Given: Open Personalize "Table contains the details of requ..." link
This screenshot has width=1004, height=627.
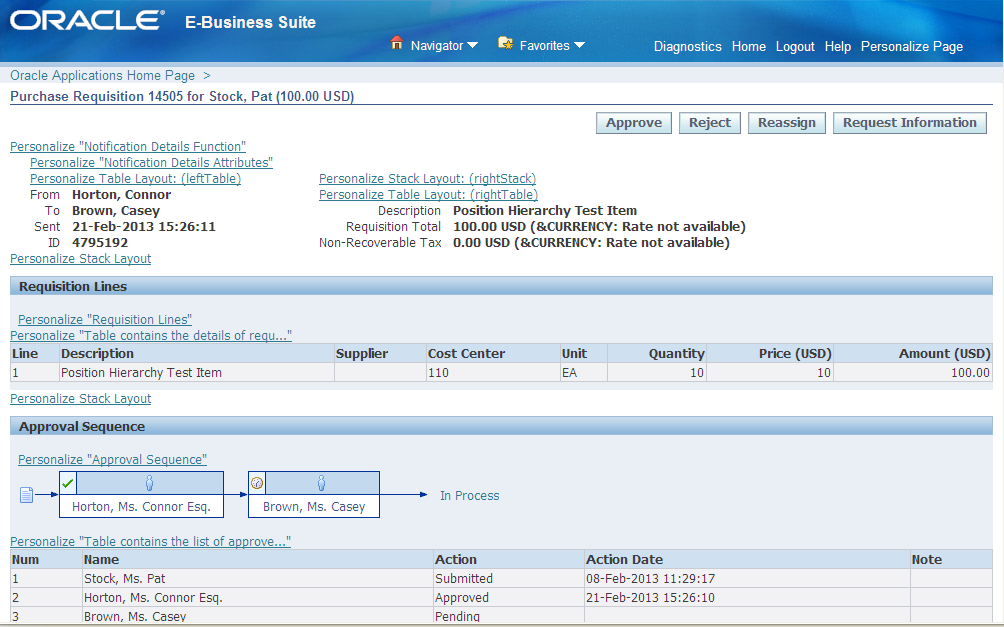Looking at the screenshot, I should [151, 336].
